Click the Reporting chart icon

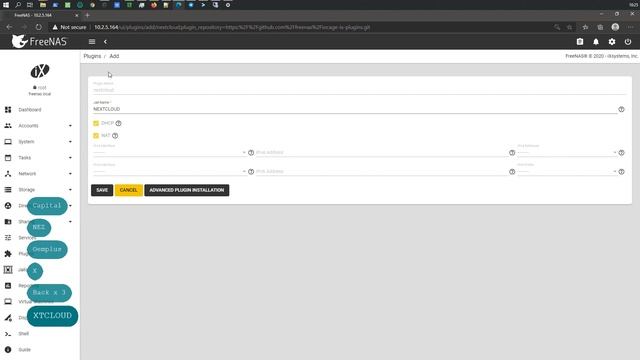[8, 286]
